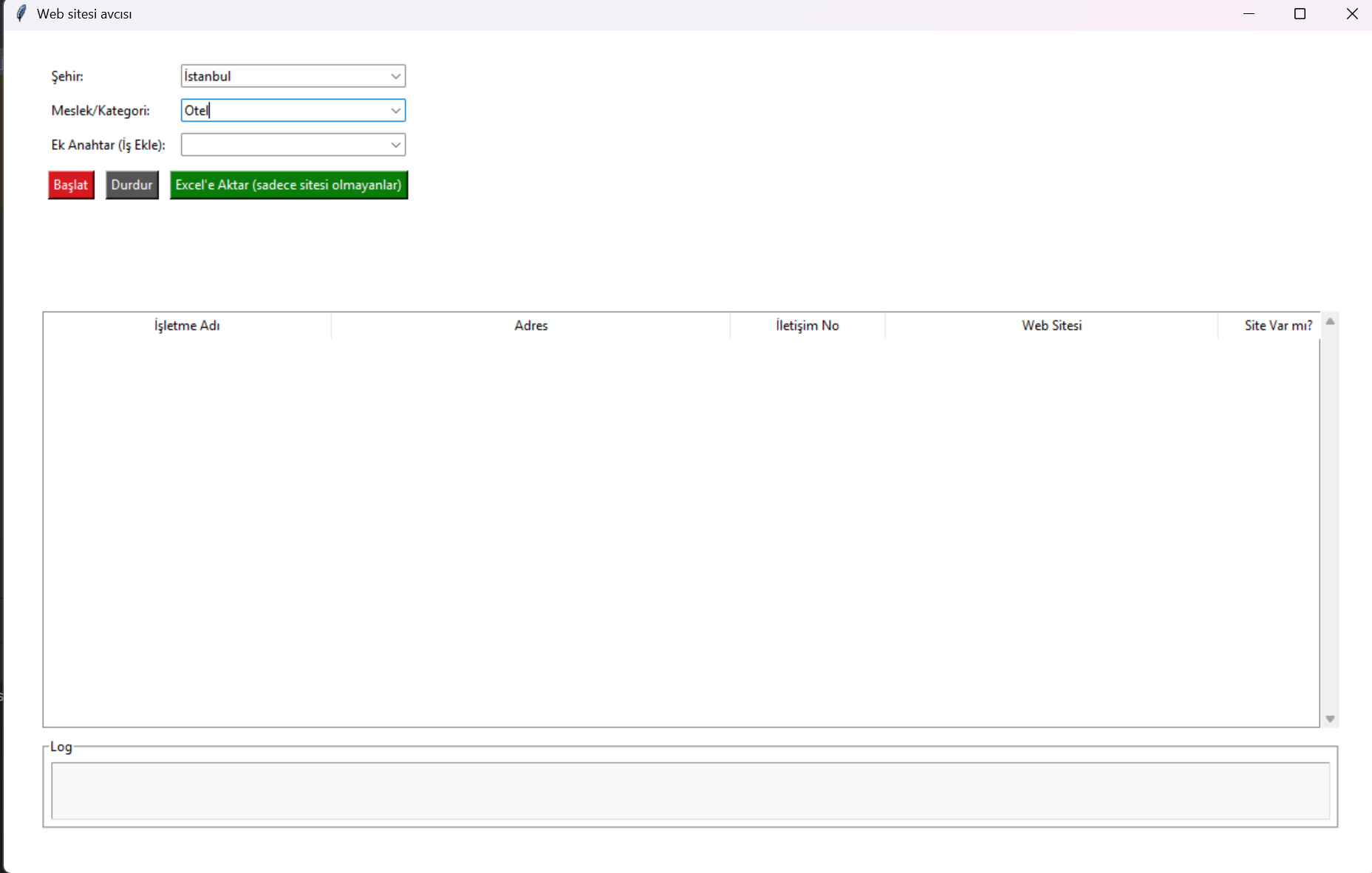This screenshot has width=1372, height=873.
Task: Click the green Excel'e Aktar button
Action: (x=288, y=185)
